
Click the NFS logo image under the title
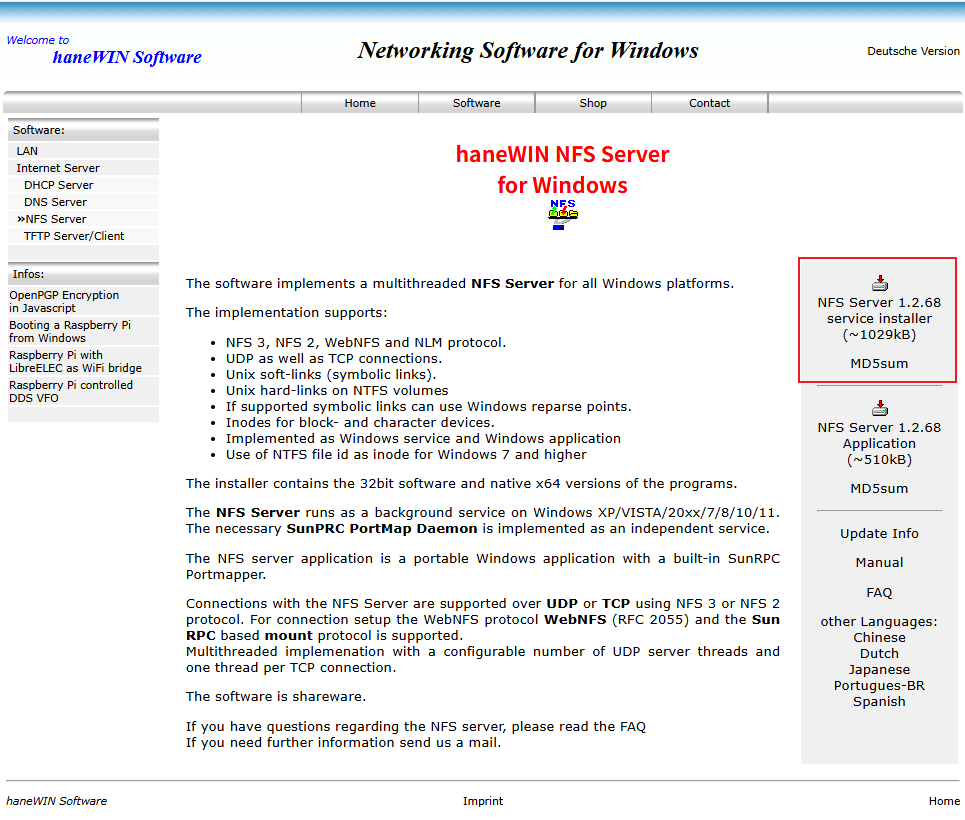(563, 214)
